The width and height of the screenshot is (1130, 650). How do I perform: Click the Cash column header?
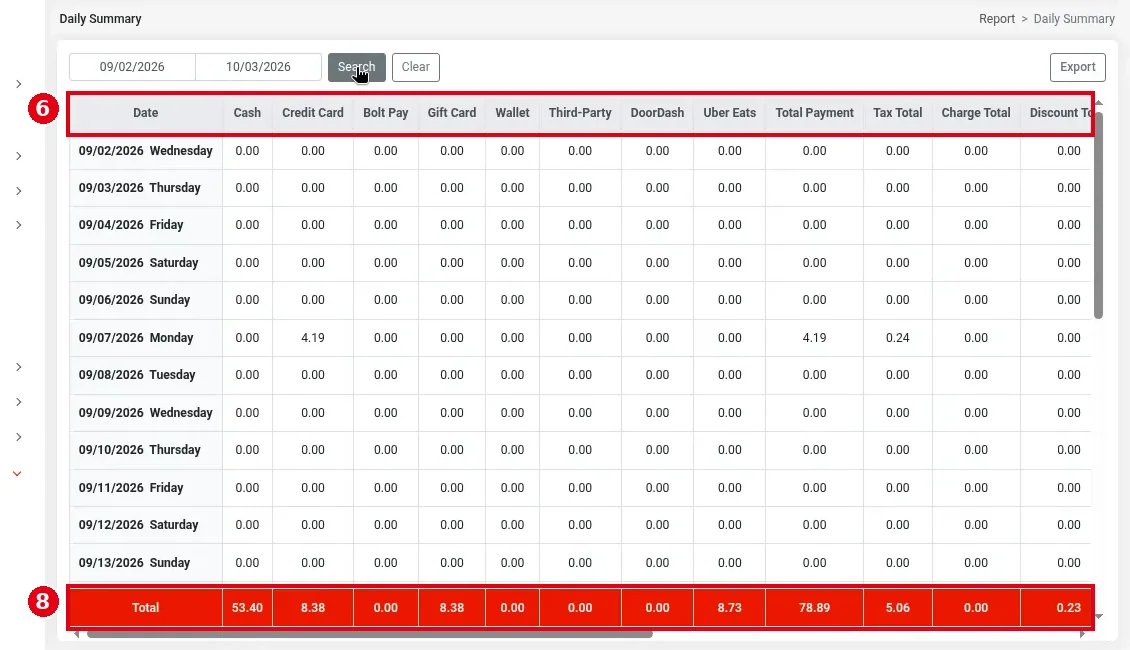tap(247, 113)
